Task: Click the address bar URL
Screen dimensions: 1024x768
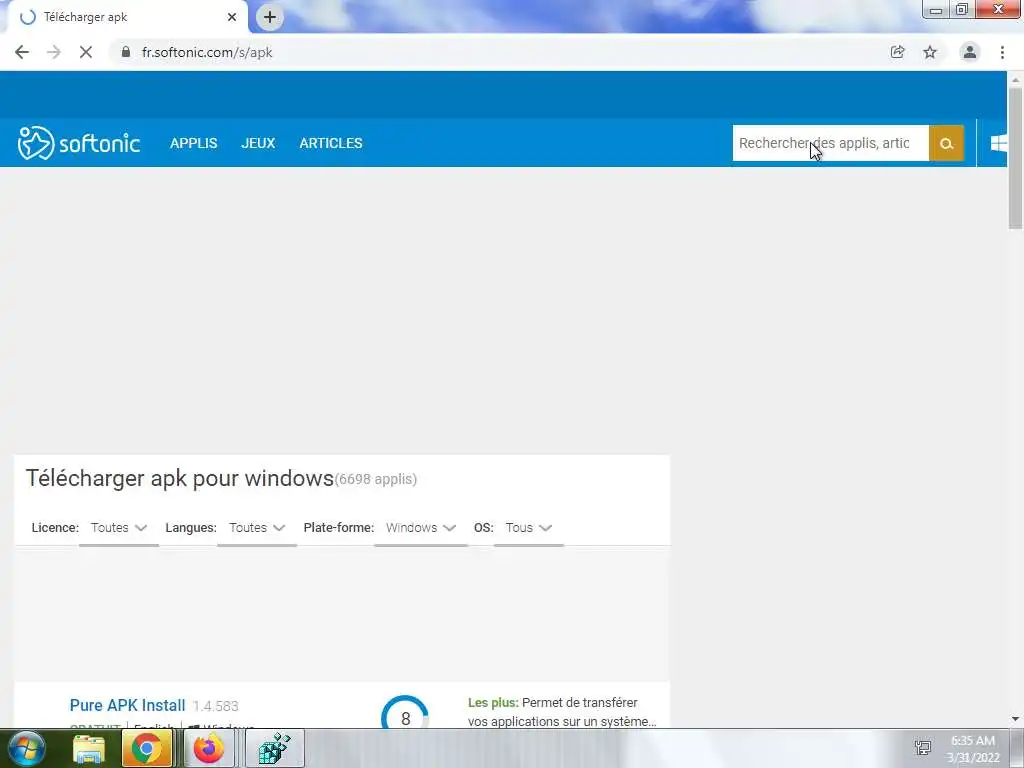Action: point(207,52)
